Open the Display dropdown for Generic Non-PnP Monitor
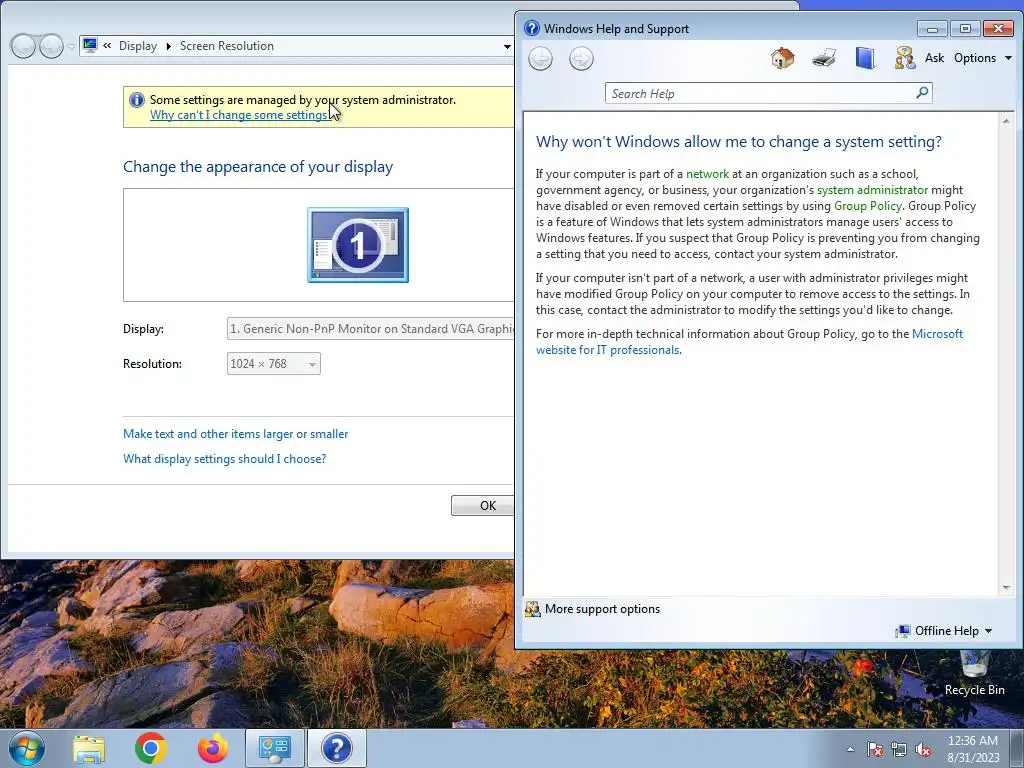 [x=371, y=328]
